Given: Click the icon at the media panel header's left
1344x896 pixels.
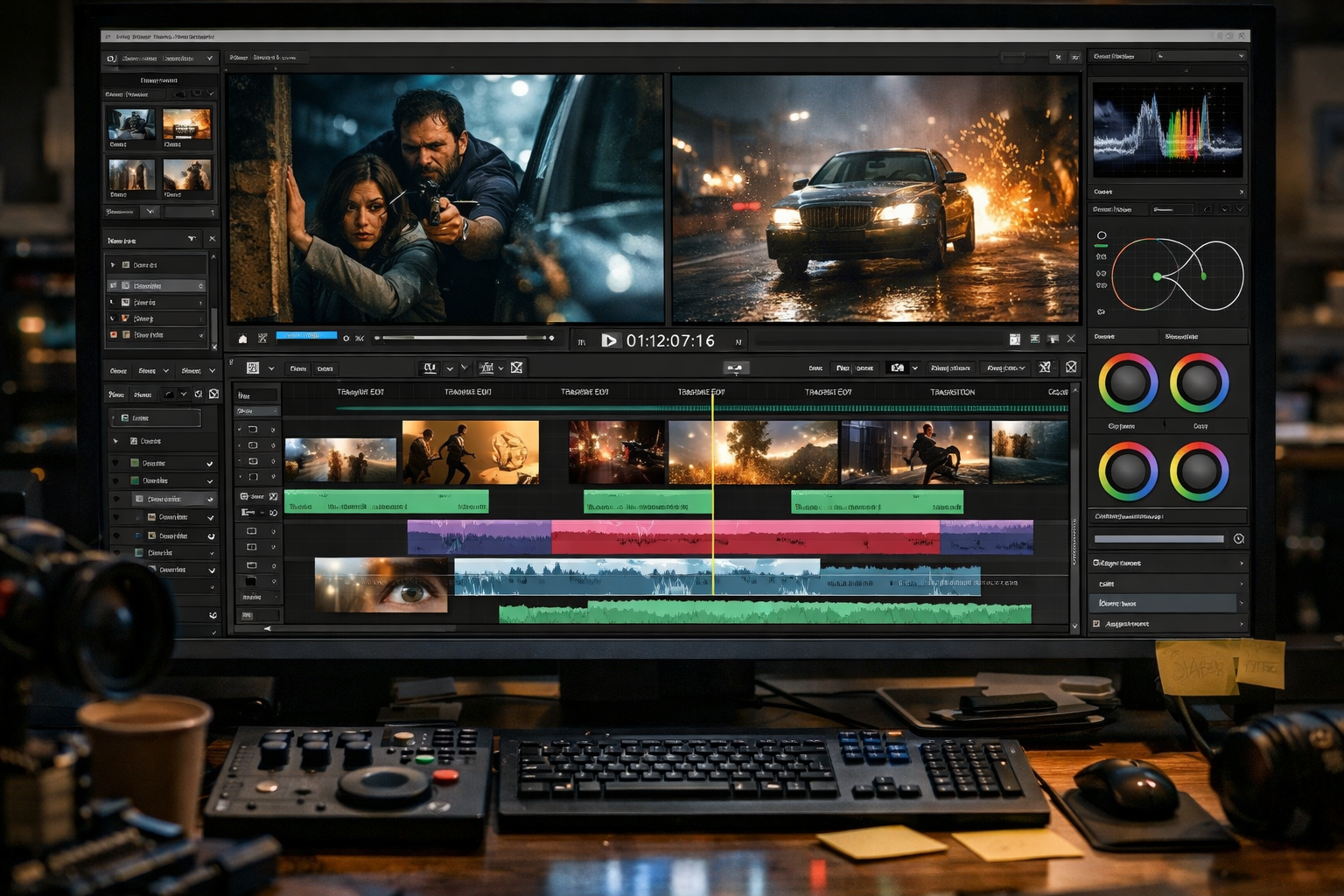Looking at the screenshot, I should click(112, 59).
